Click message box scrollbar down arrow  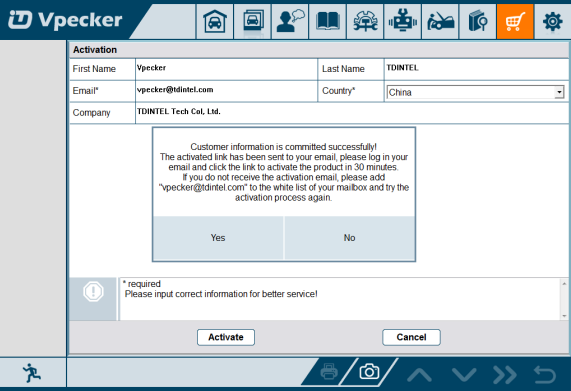pos(564,316)
